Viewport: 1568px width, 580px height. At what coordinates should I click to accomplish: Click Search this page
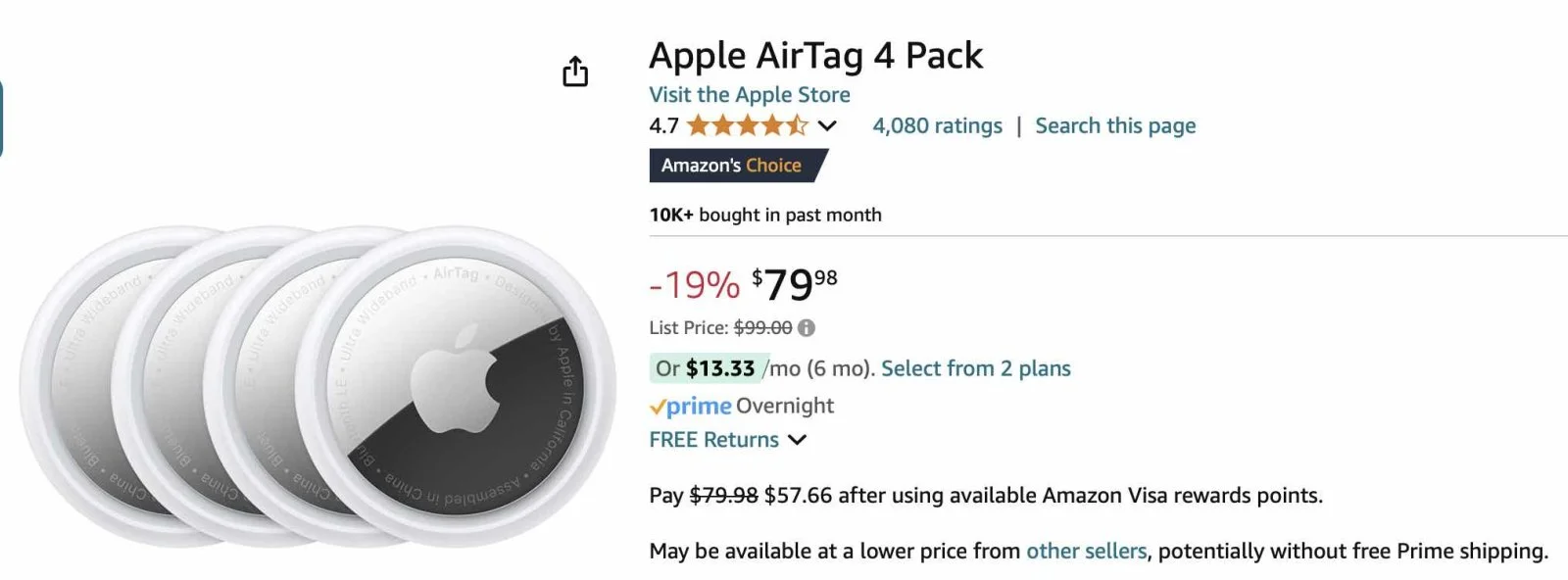tap(1115, 125)
